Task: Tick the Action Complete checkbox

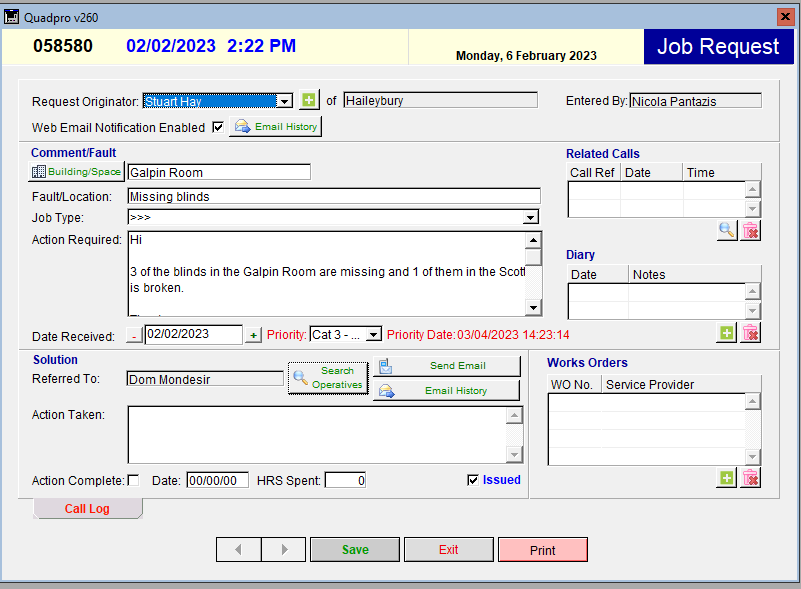Action: pos(133,480)
